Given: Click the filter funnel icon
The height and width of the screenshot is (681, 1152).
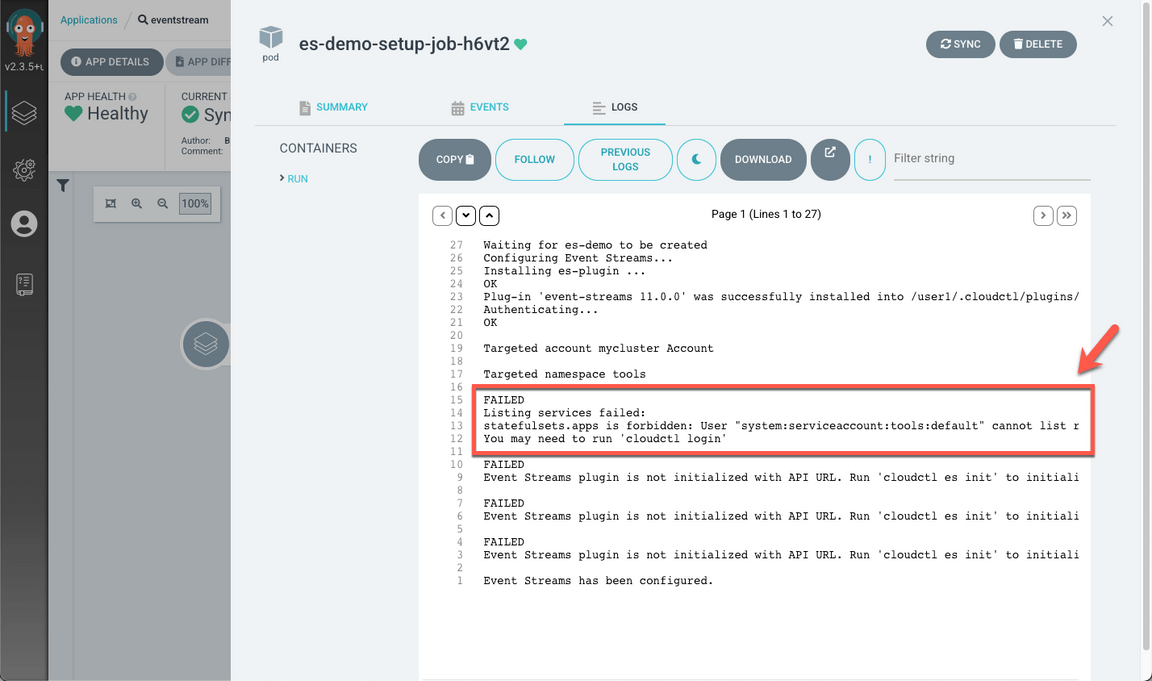Looking at the screenshot, I should pos(63,185).
